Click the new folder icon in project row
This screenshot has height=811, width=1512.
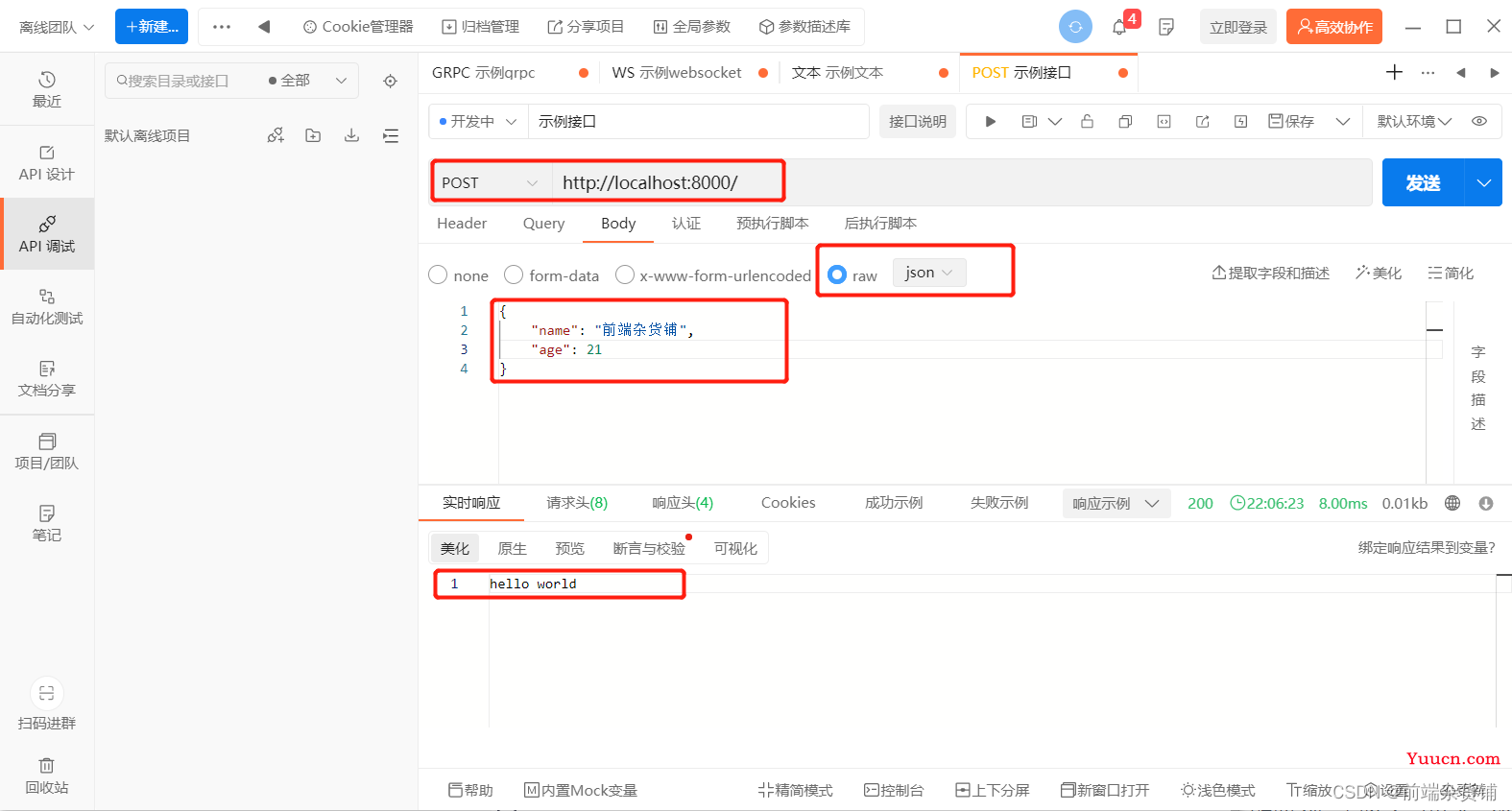[x=313, y=135]
